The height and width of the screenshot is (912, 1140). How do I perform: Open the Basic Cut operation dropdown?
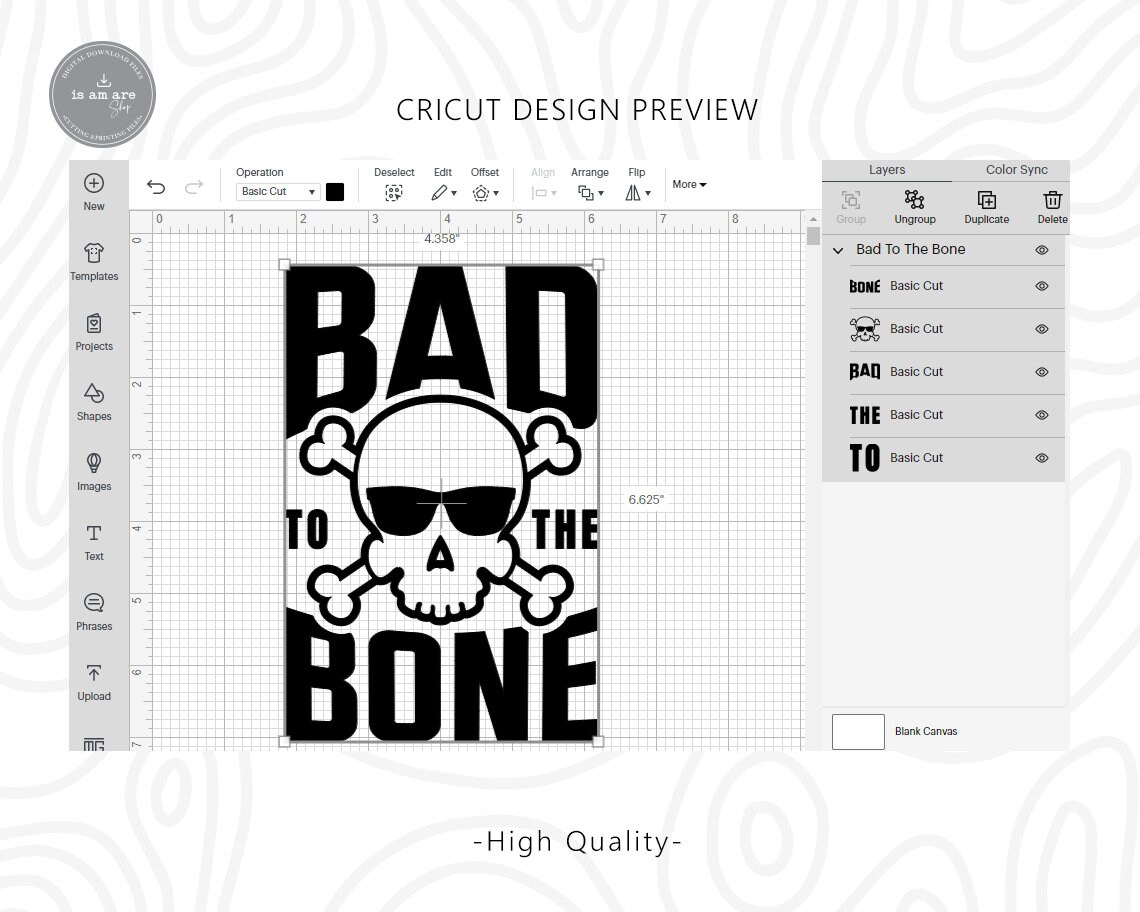(276, 191)
